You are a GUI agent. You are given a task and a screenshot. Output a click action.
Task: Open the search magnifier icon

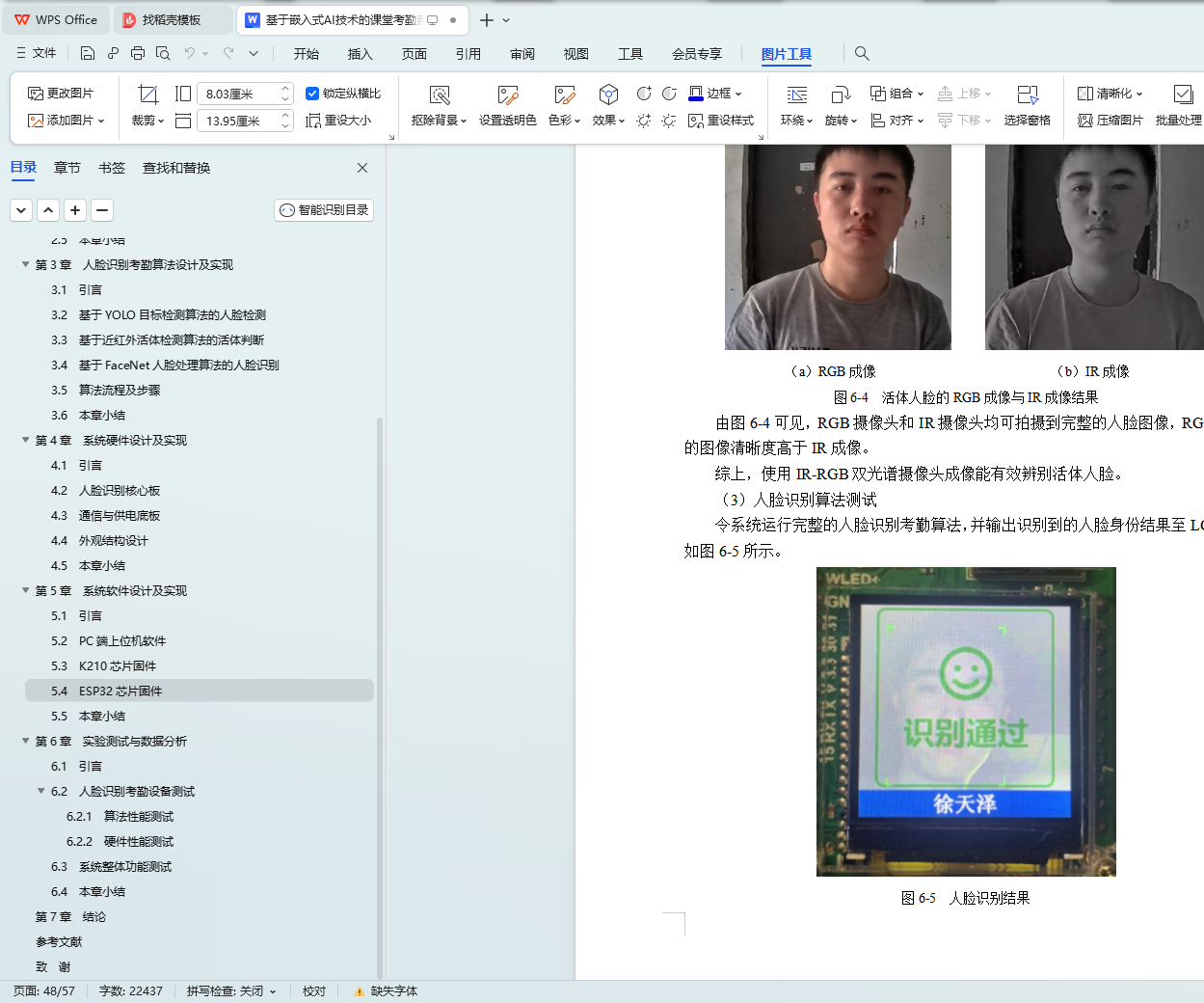click(862, 53)
